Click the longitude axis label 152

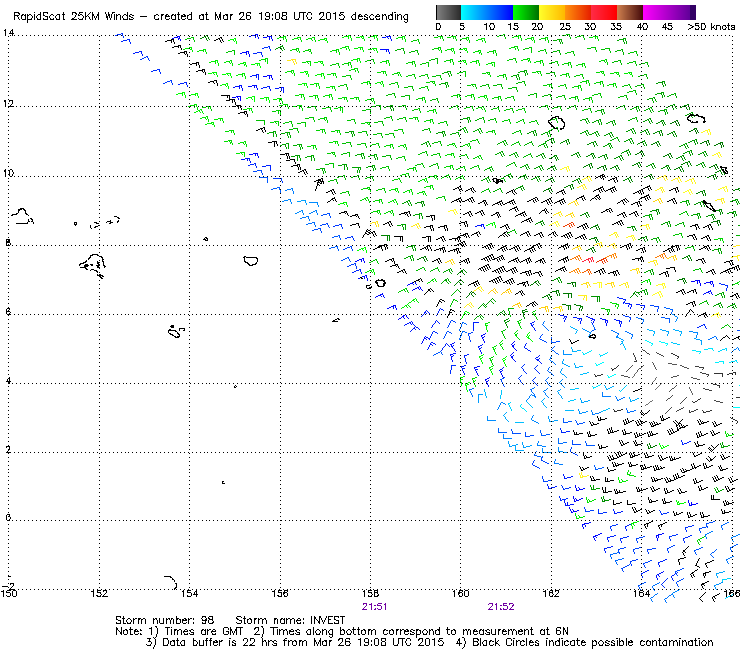point(99,594)
